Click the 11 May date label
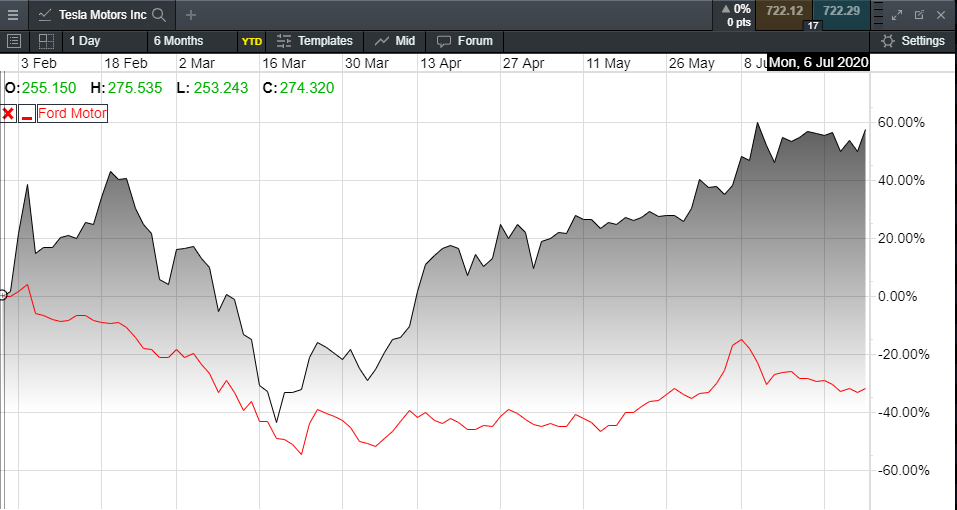957x510 pixels. tap(608, 63)
